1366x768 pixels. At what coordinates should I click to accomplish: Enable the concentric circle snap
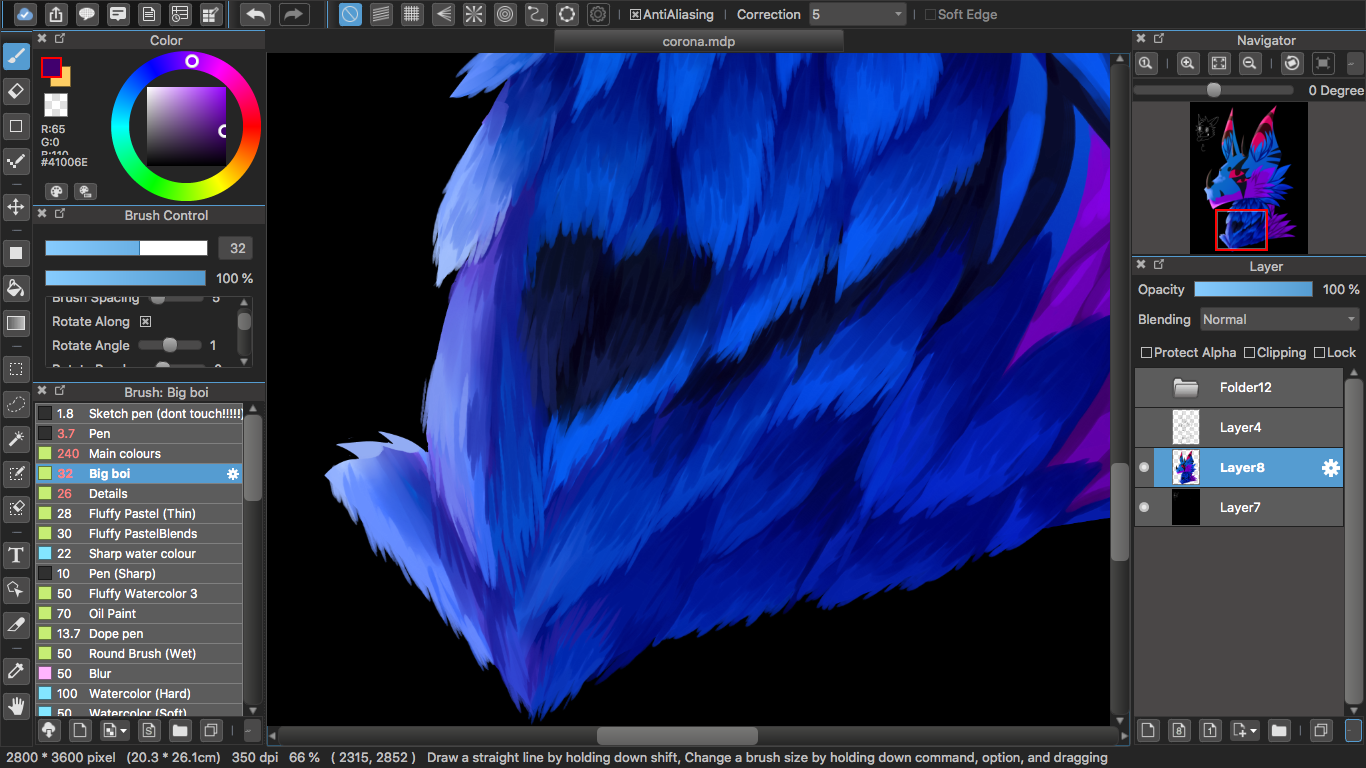pos(505,14)
